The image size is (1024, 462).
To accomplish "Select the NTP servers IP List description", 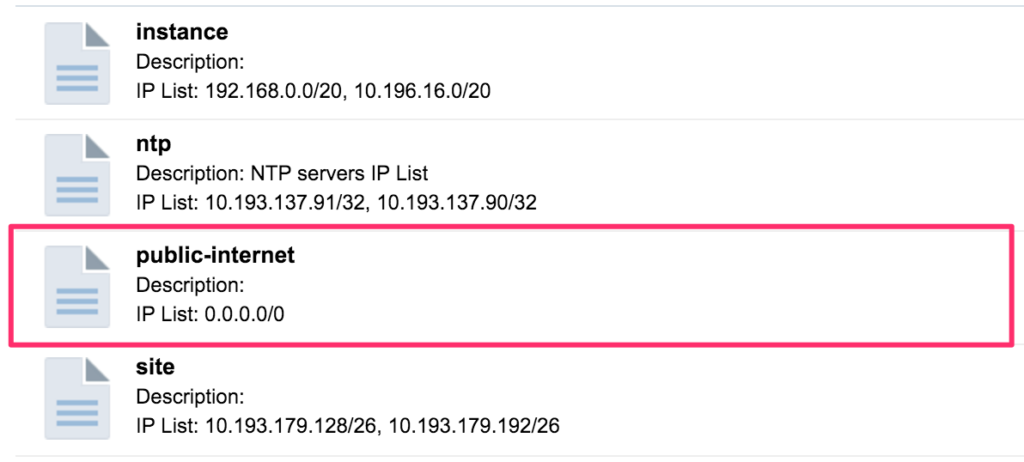I will click(x=340, y=174).
